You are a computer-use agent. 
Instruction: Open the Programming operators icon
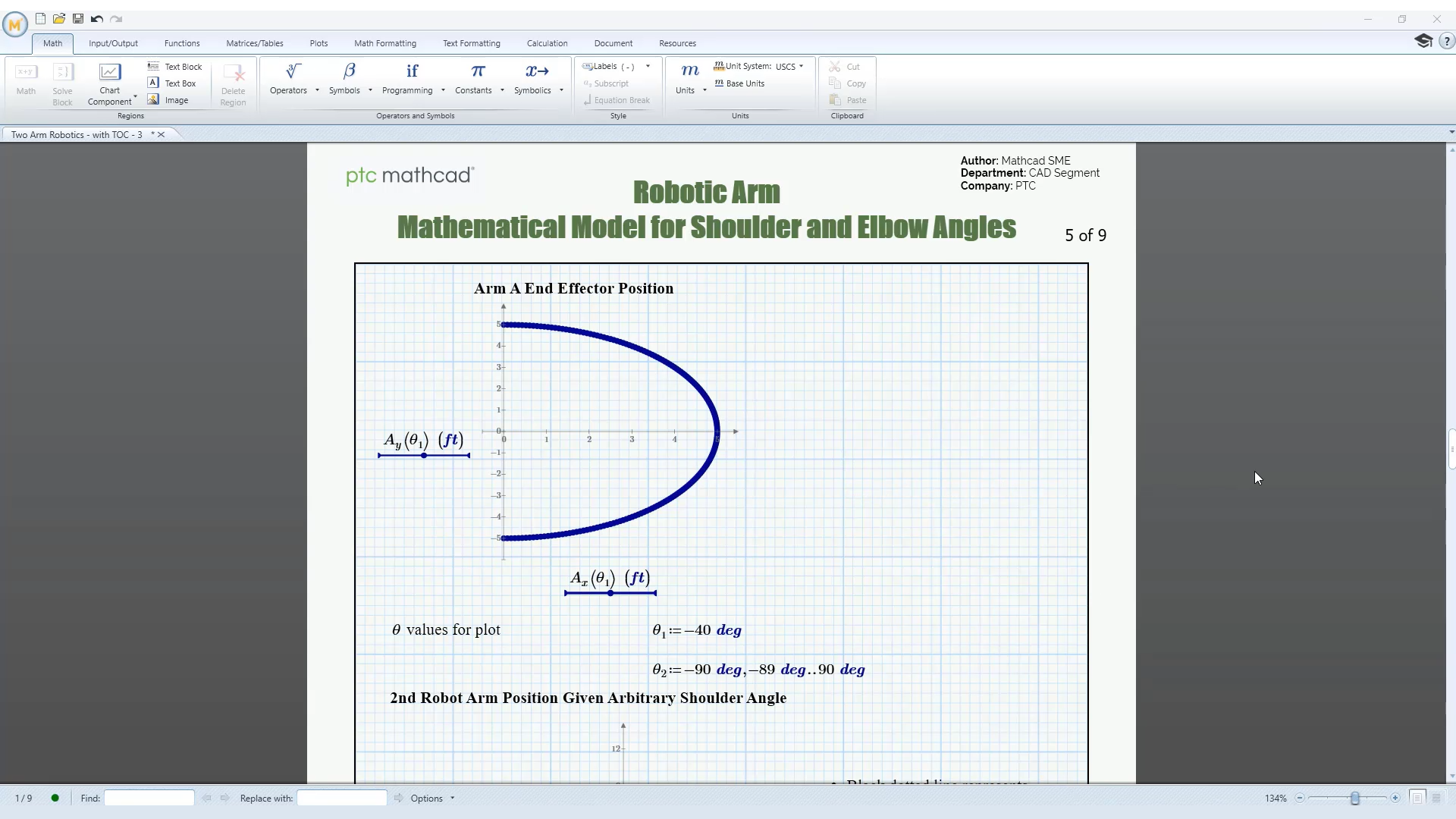pyautogui.click(x=412, y=73)
